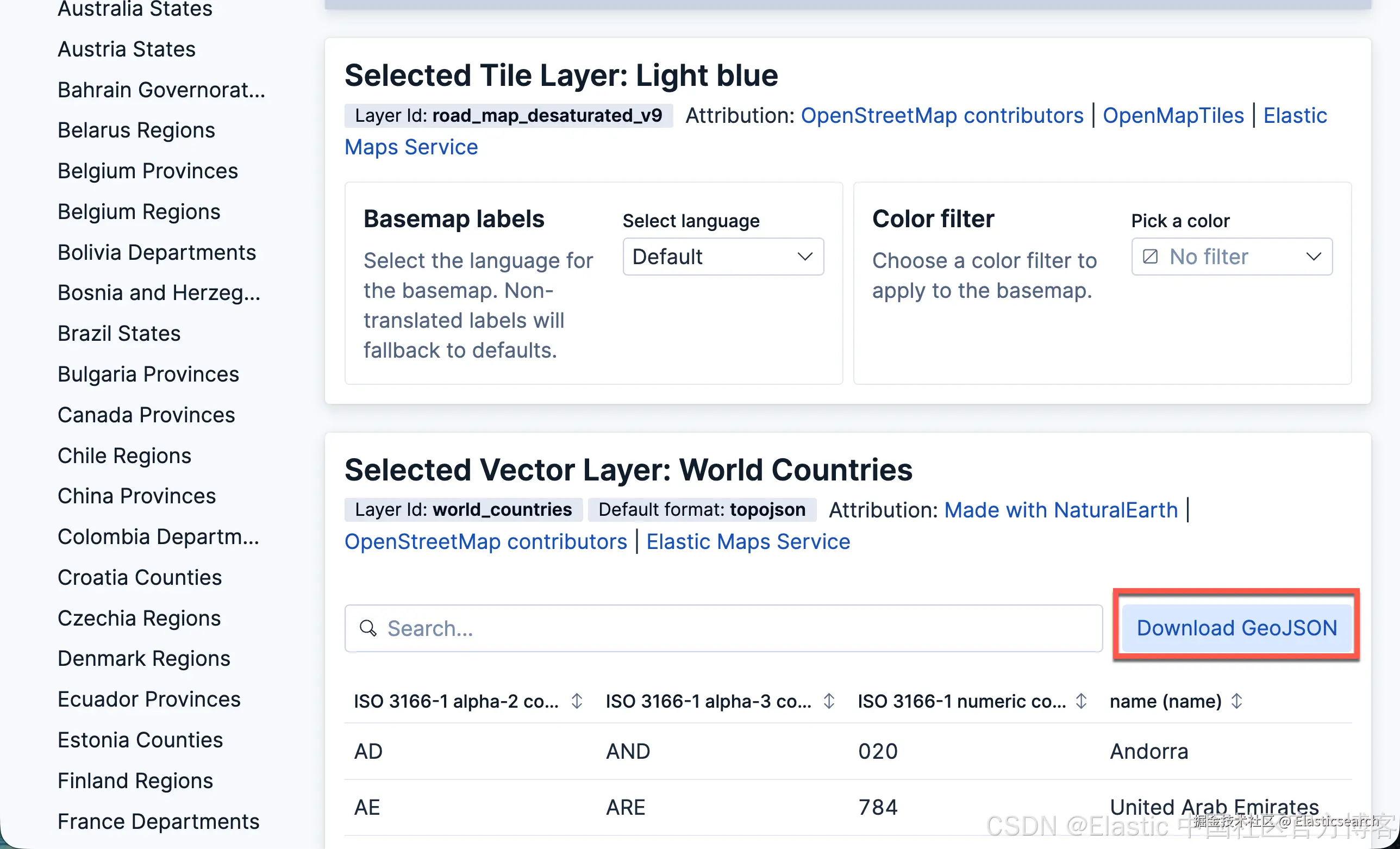Select Brazil States in the layer list
Viewport: 1400px width, 849px height.
click(x=120, y=334)
